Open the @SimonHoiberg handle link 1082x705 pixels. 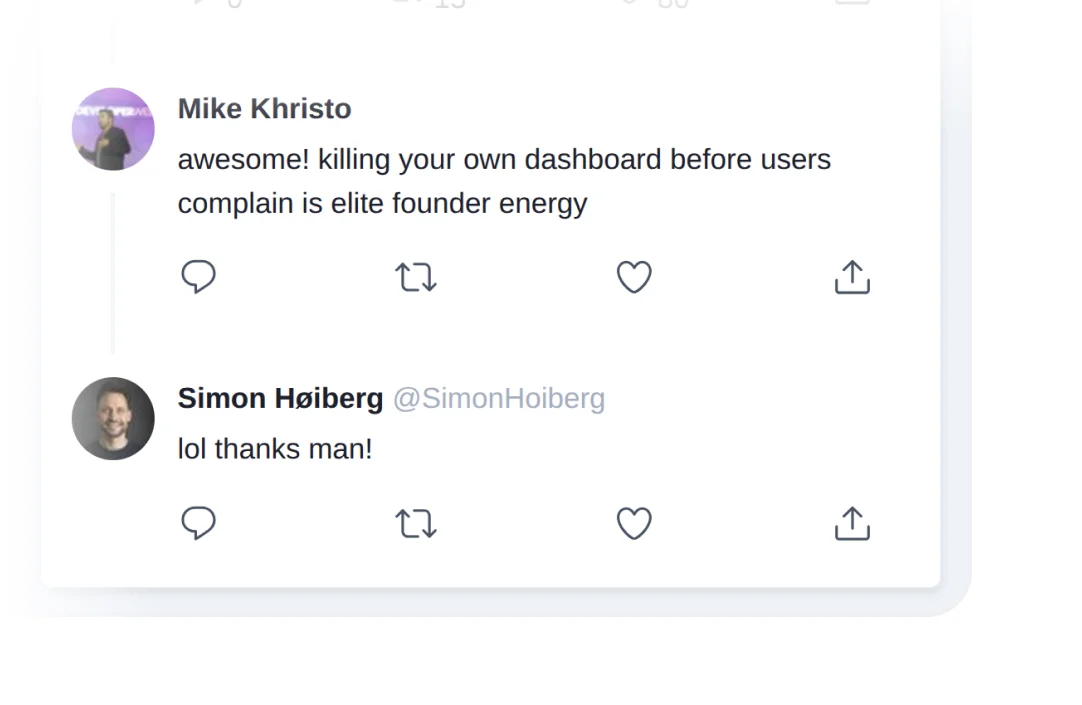pos(499,398)
